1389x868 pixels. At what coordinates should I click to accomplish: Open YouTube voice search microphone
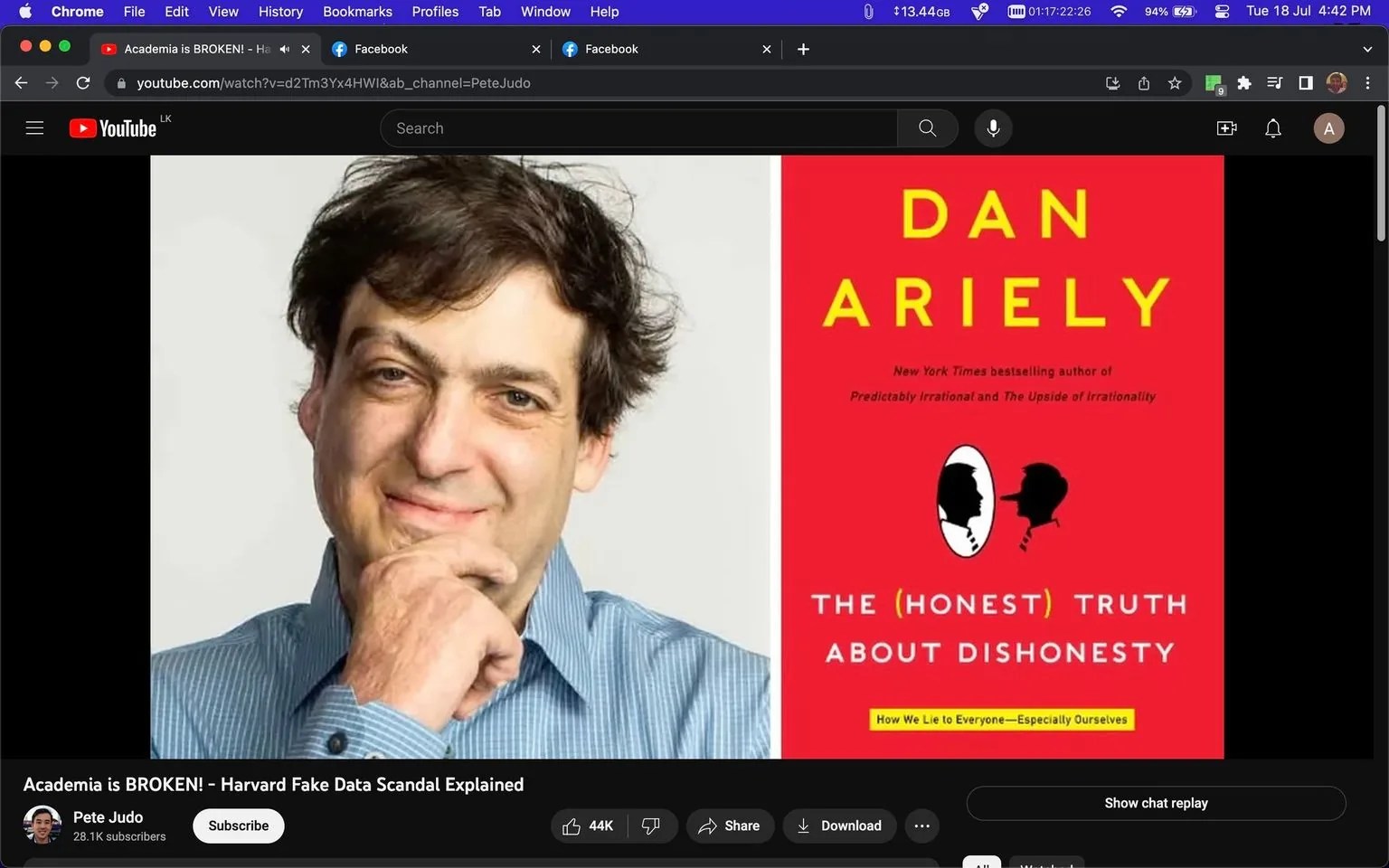pyautogui.click(x=992, y=127)
